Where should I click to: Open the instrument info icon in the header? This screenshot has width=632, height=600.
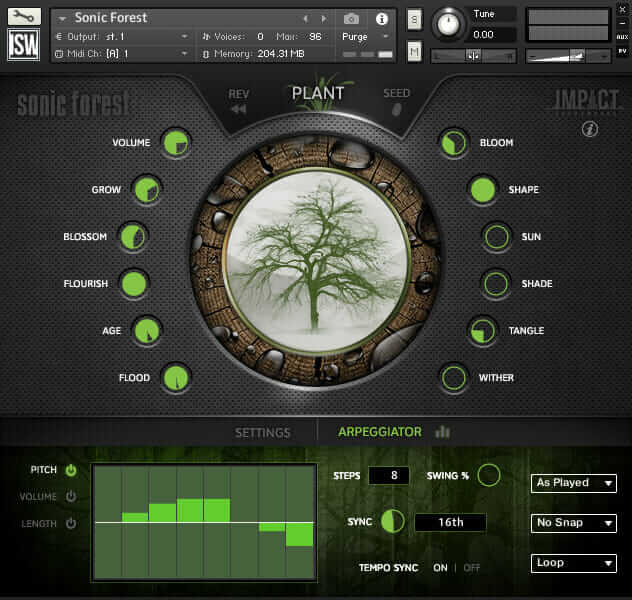click(381, 19)
